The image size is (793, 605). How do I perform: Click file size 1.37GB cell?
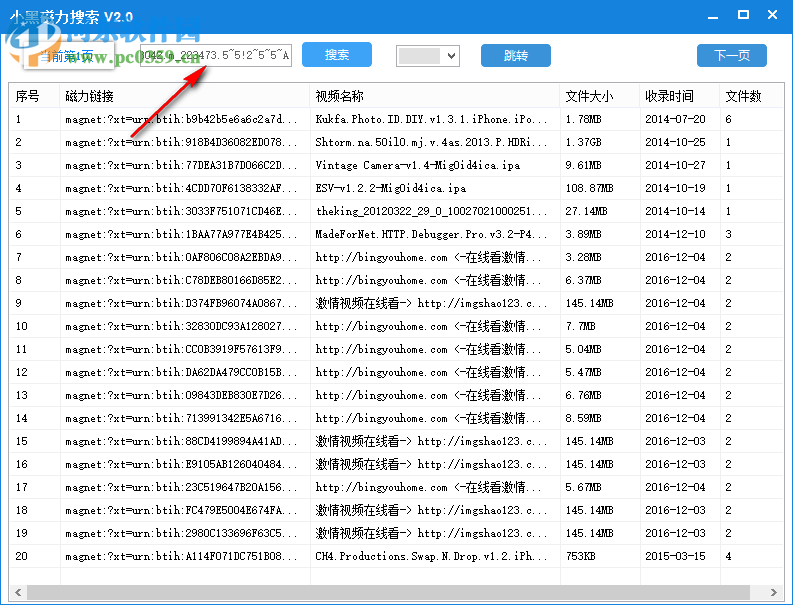pos(583,142)
